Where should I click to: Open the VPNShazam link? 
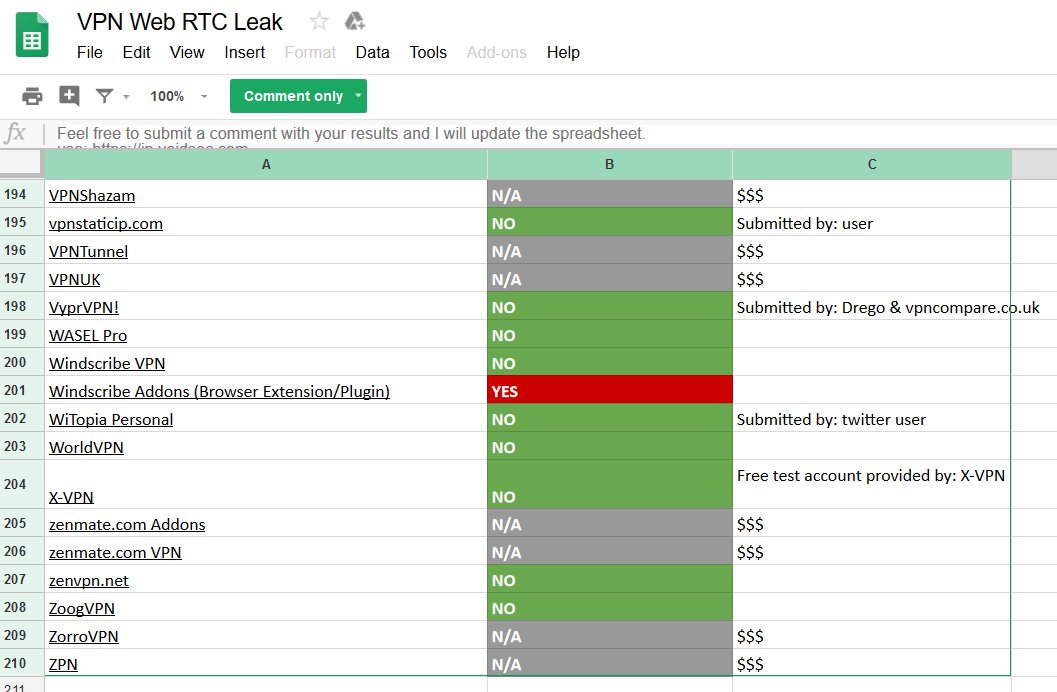[x=92, y=195]
